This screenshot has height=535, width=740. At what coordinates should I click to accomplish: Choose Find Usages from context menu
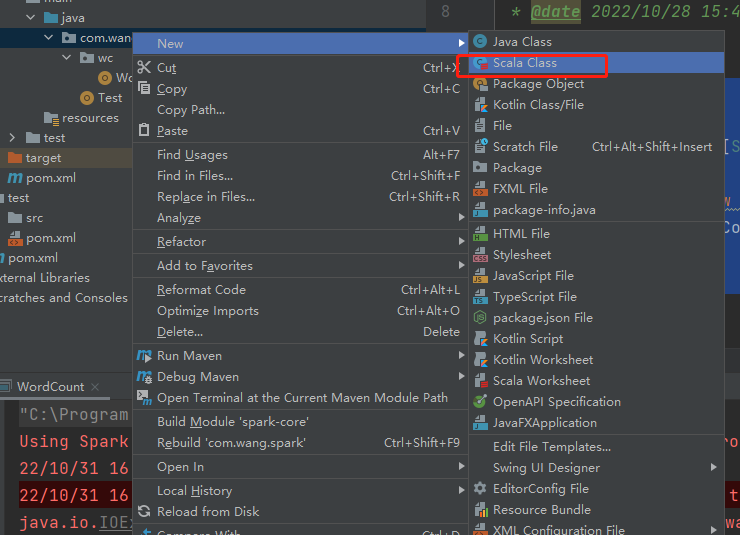(192, 155)
